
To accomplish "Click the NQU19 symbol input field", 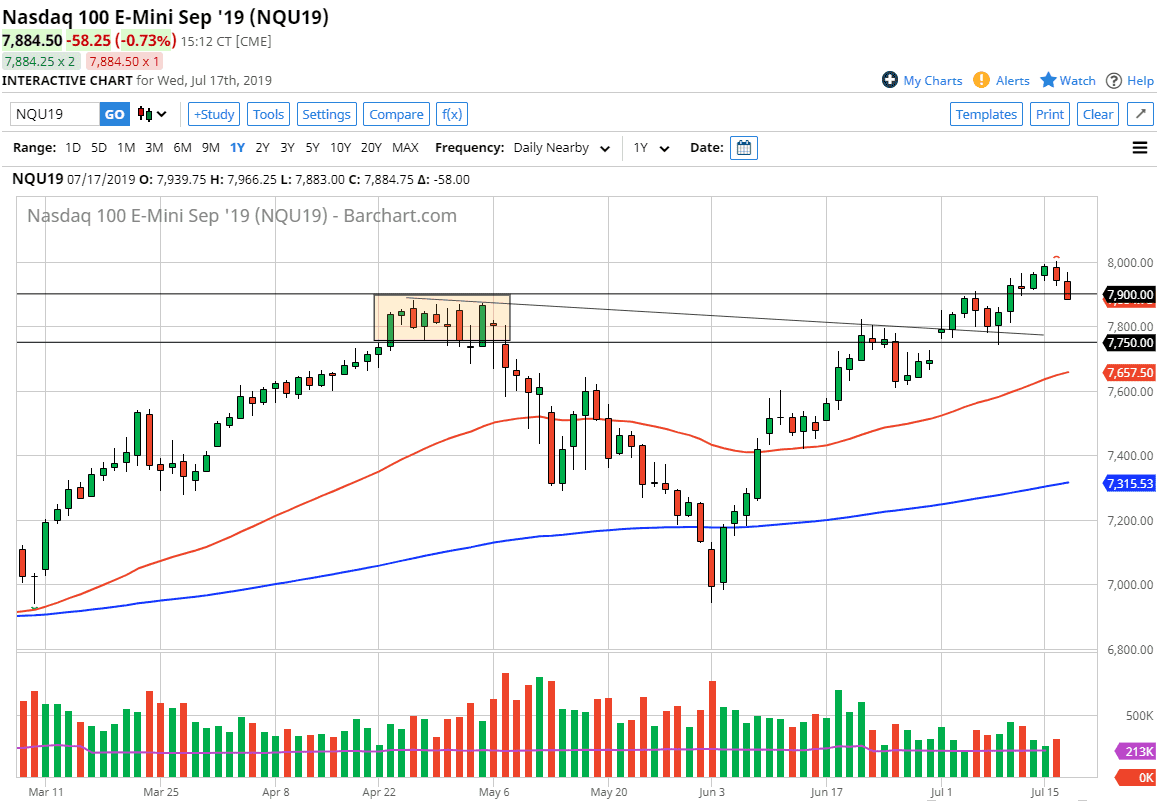I will (55, 114).
